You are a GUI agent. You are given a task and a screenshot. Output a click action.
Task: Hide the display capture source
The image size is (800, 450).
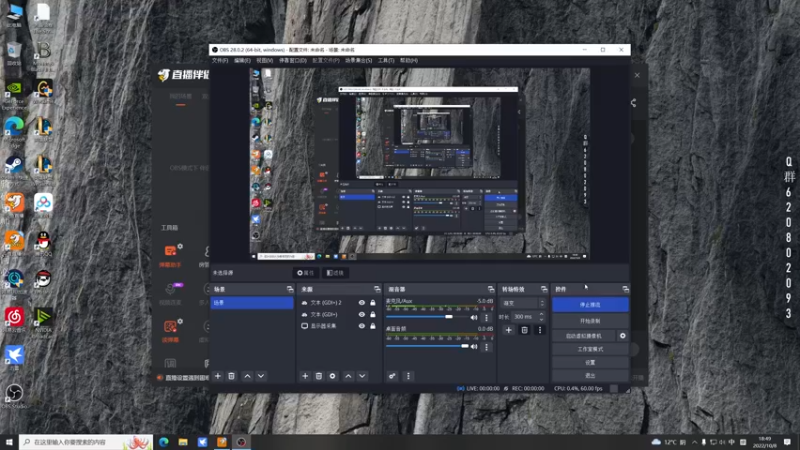click(x=362, y=326)
